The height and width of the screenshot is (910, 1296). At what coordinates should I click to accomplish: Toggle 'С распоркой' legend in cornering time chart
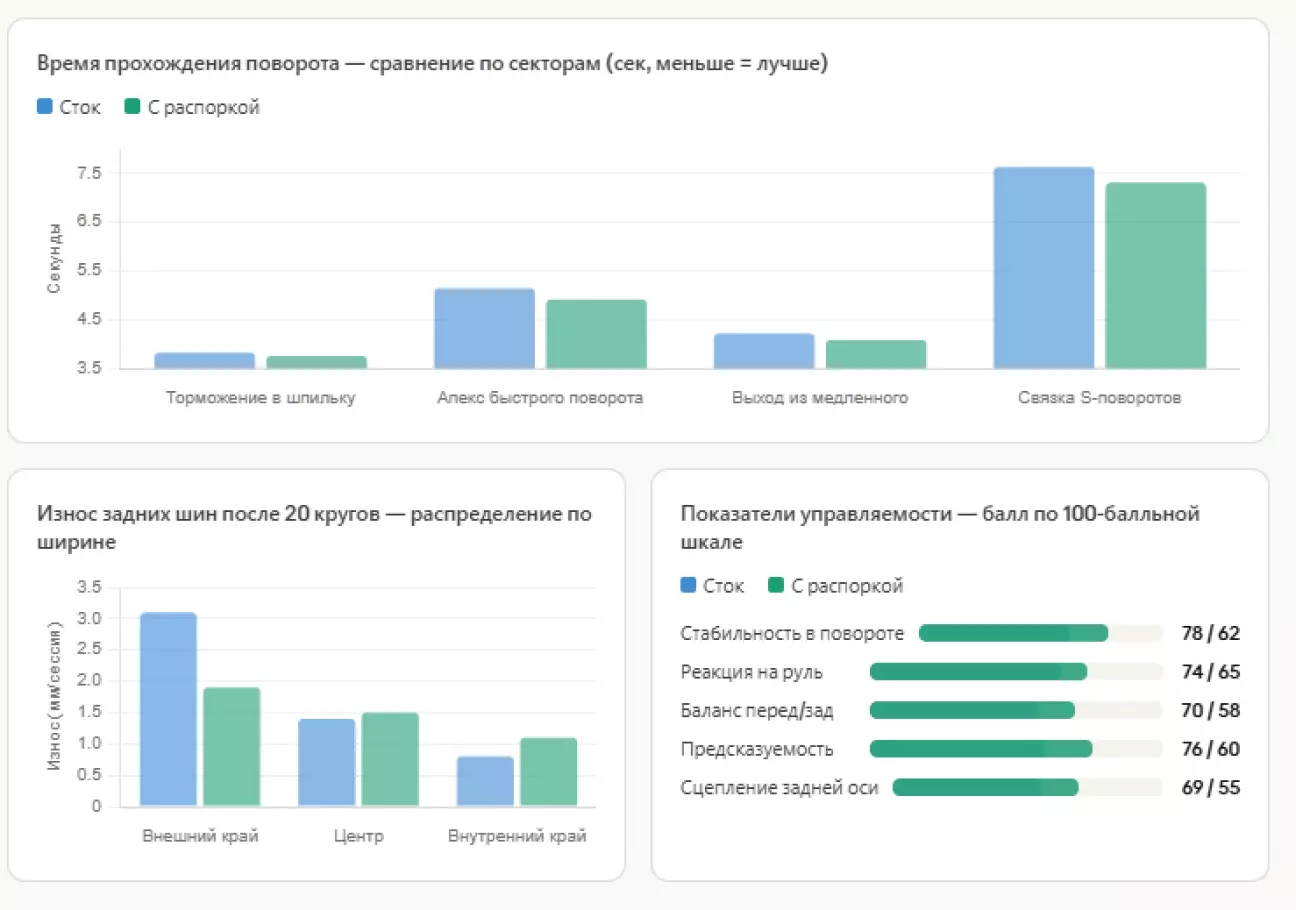192,107
